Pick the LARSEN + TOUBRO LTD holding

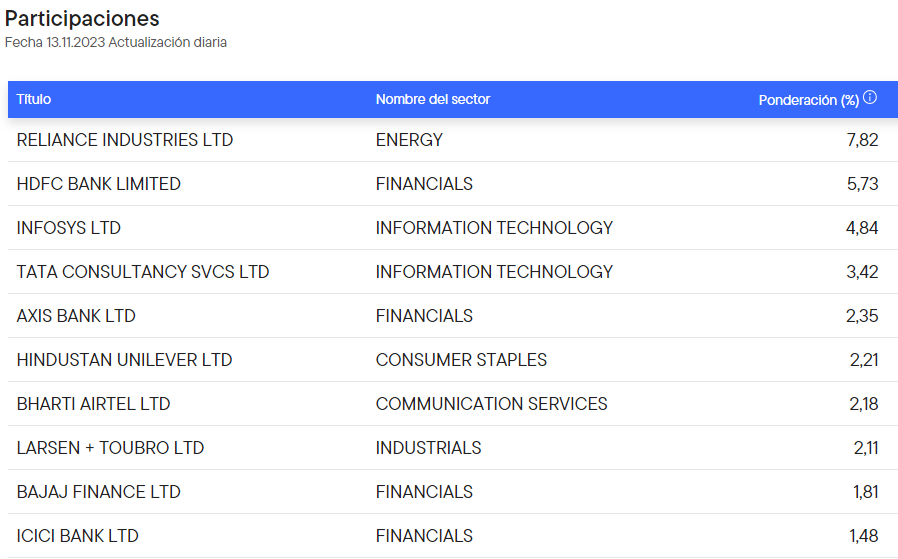(110, 448)
